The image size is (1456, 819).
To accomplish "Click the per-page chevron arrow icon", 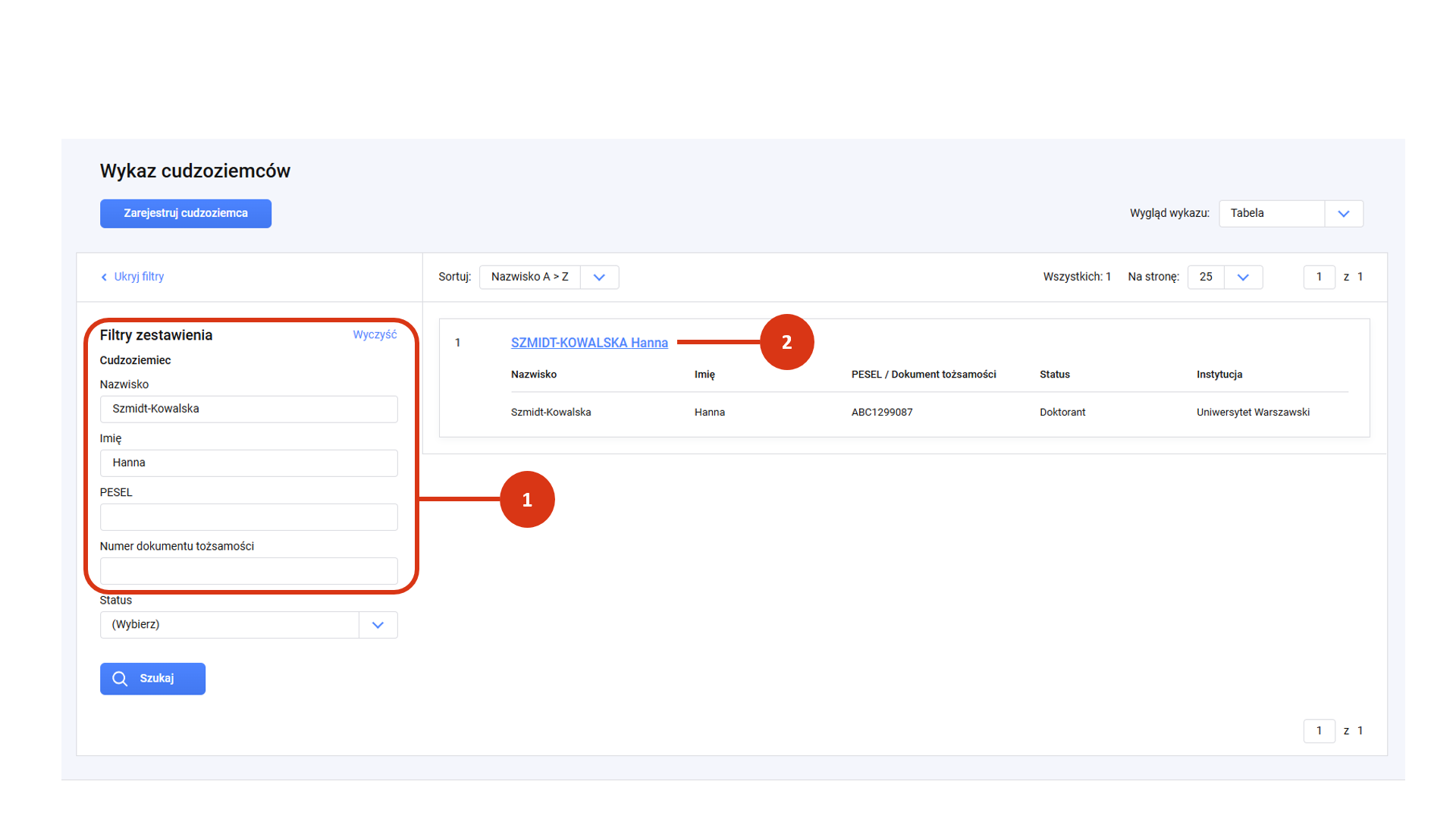I will click(1243, 278).
